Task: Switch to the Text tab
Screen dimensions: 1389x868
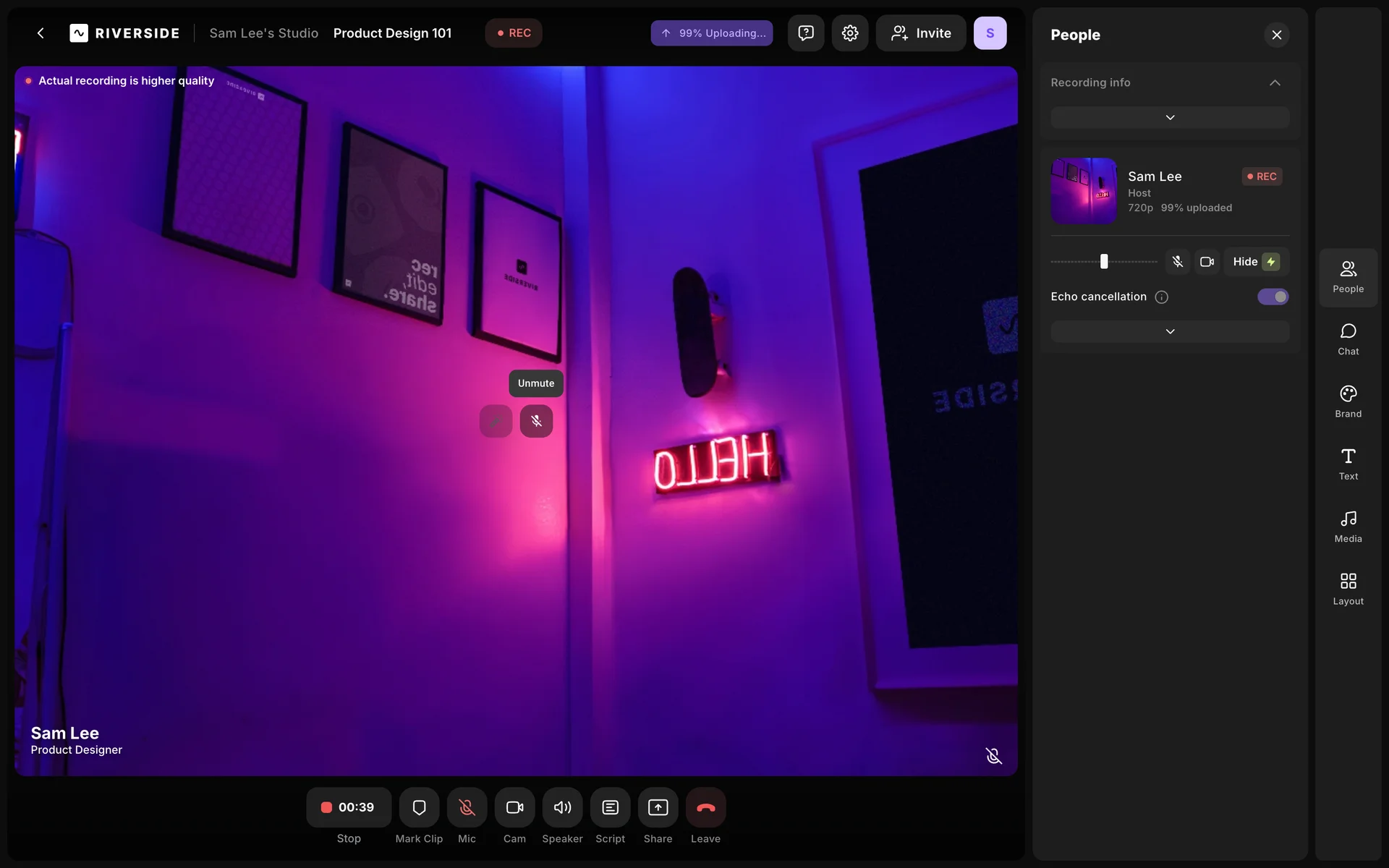Action: point(1348,464)
